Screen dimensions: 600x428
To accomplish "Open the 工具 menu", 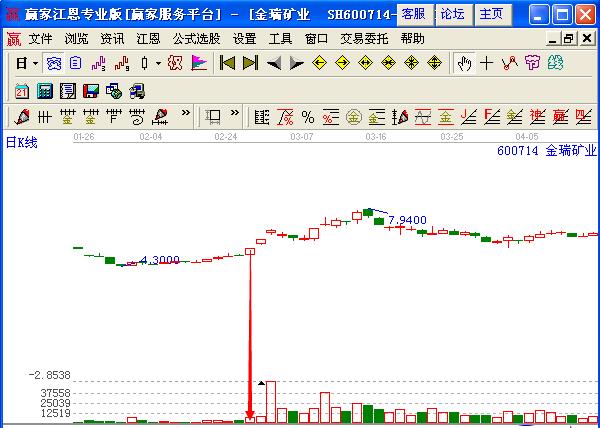I will (280, 39).
